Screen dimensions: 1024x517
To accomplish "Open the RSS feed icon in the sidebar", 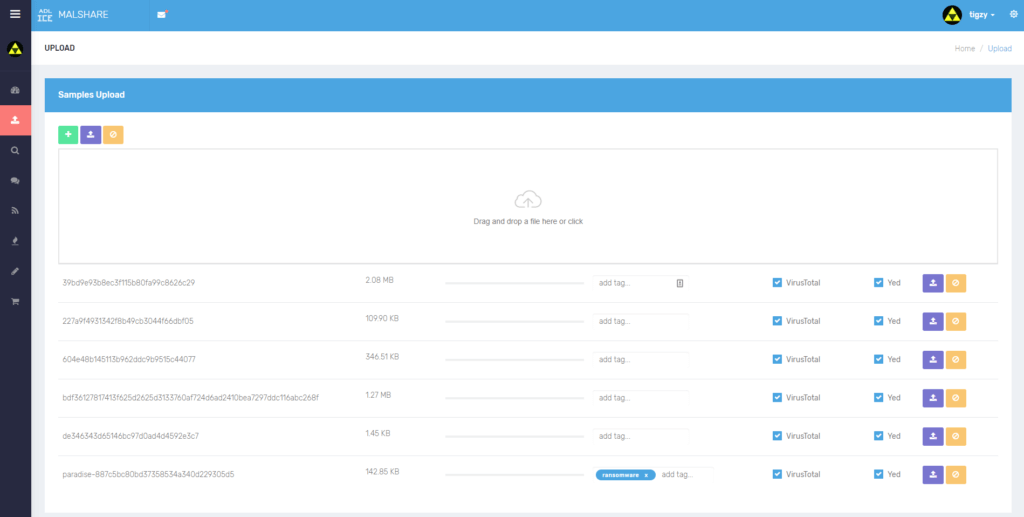I will 15,211.
